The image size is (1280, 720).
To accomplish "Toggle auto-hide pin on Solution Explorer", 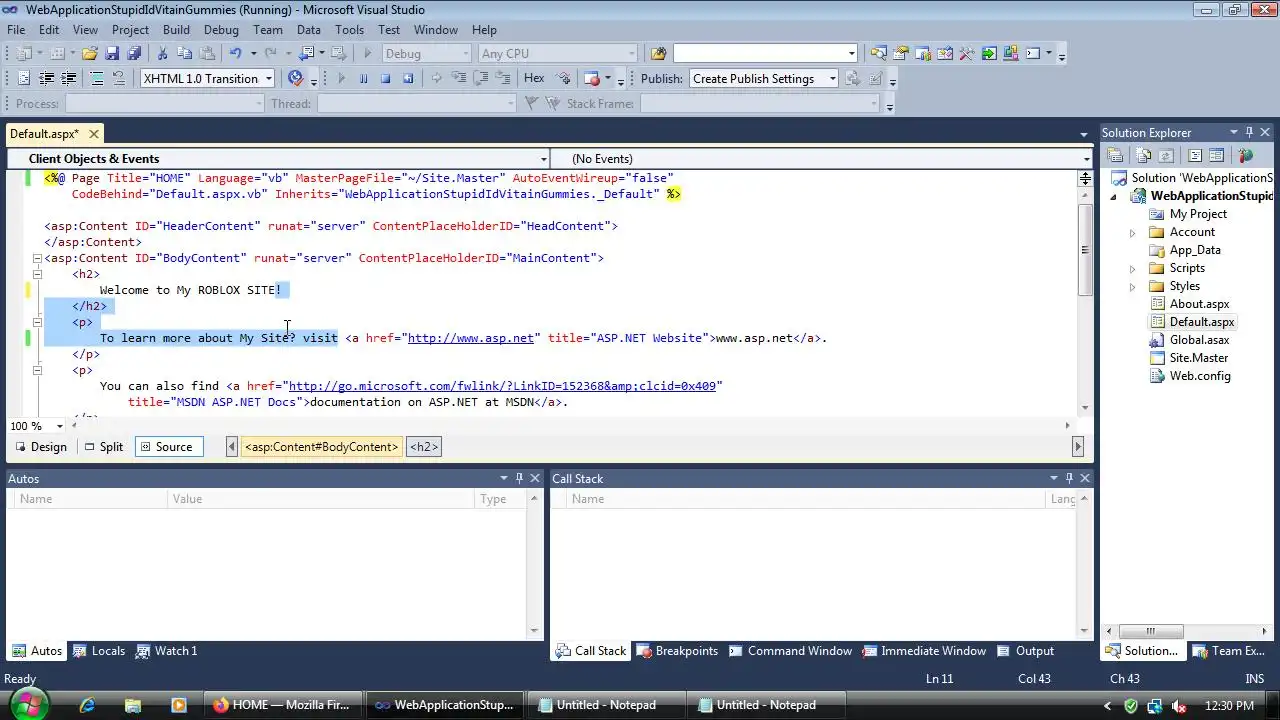I will tap(1249, 132).
